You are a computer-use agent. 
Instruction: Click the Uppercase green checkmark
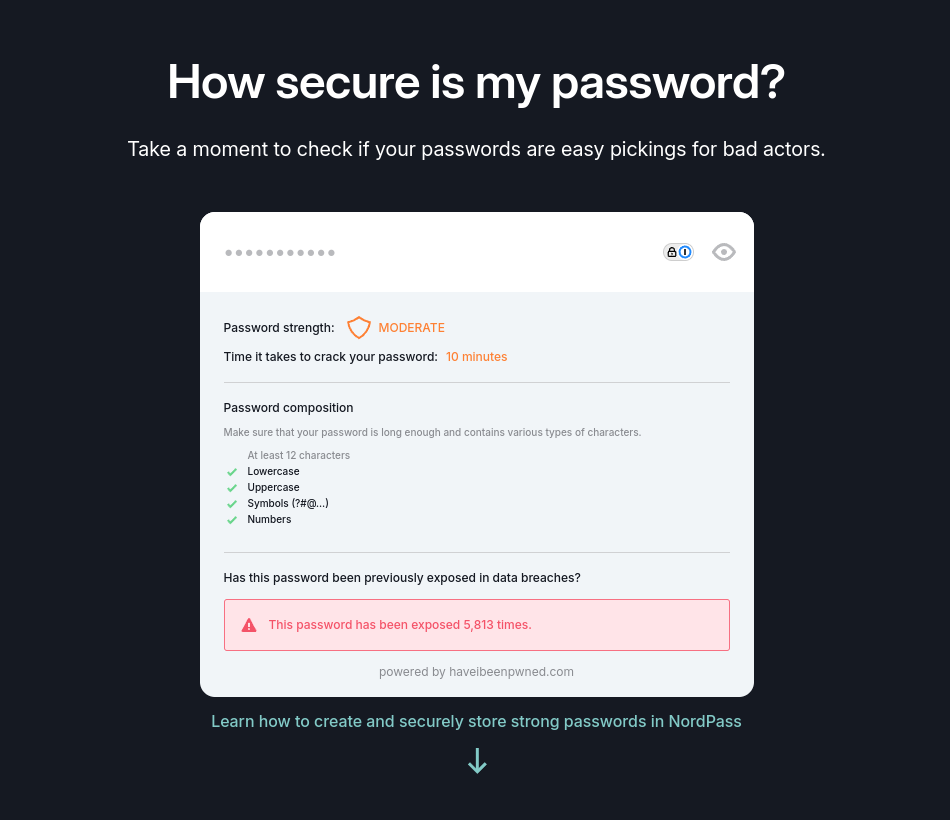pyautogui.click(x=231, y=488)
